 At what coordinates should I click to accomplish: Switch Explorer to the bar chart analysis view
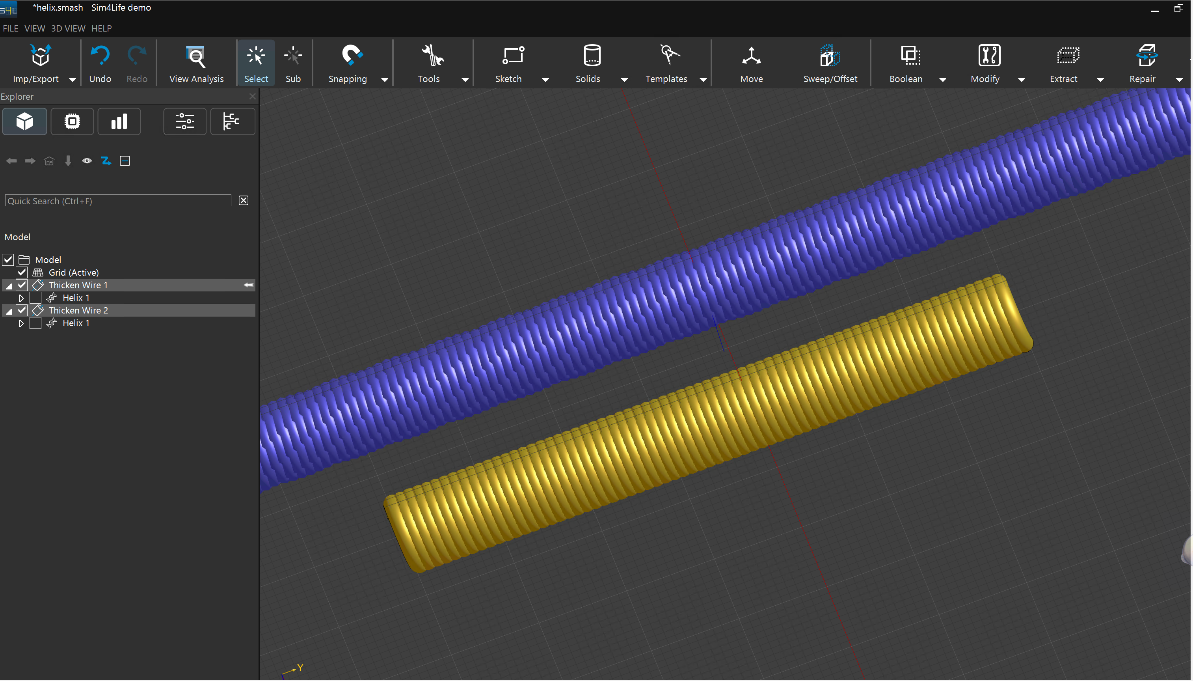tap(119, 122)
